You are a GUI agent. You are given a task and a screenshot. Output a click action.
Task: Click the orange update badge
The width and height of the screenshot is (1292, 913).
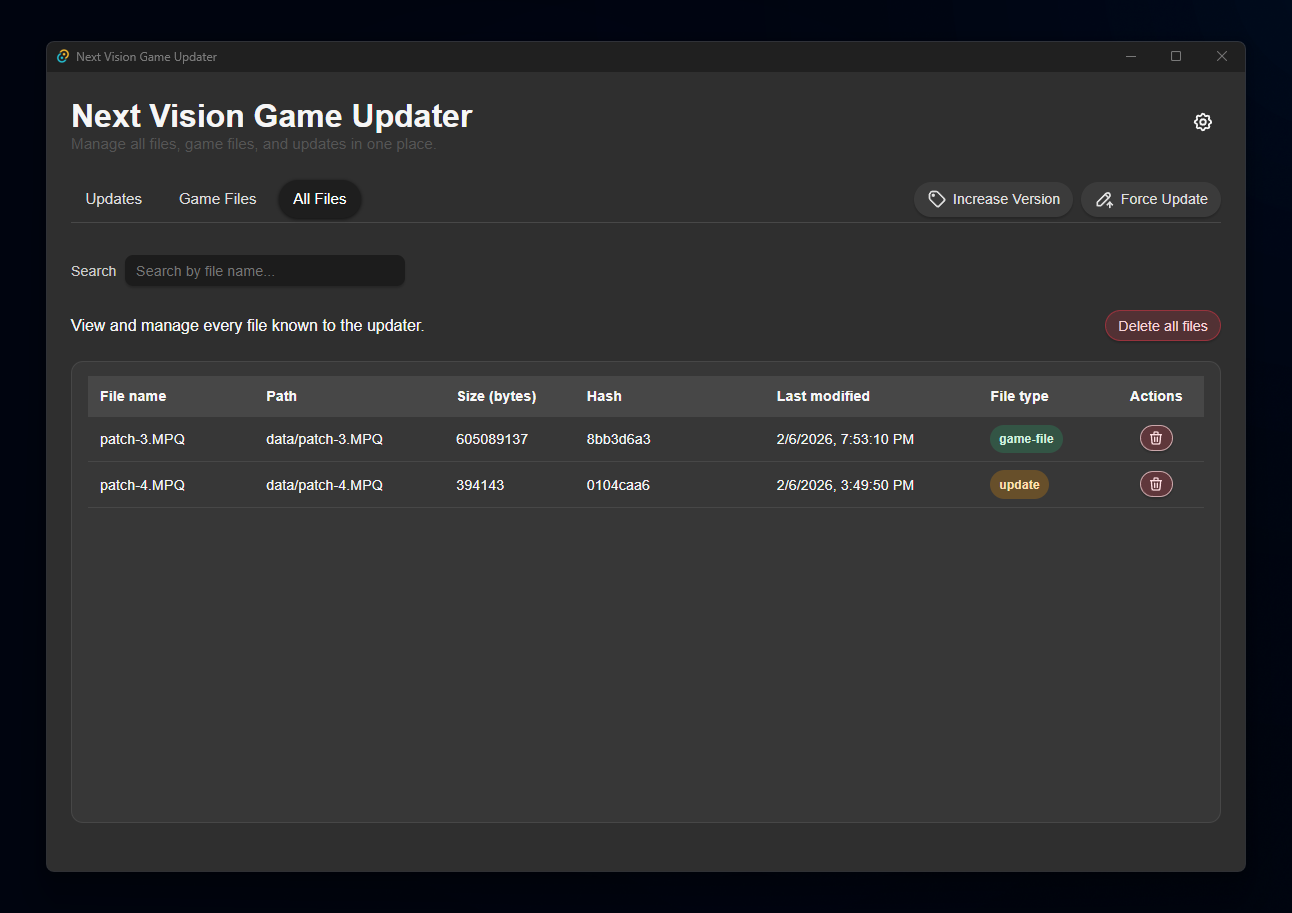point(1019,485)
